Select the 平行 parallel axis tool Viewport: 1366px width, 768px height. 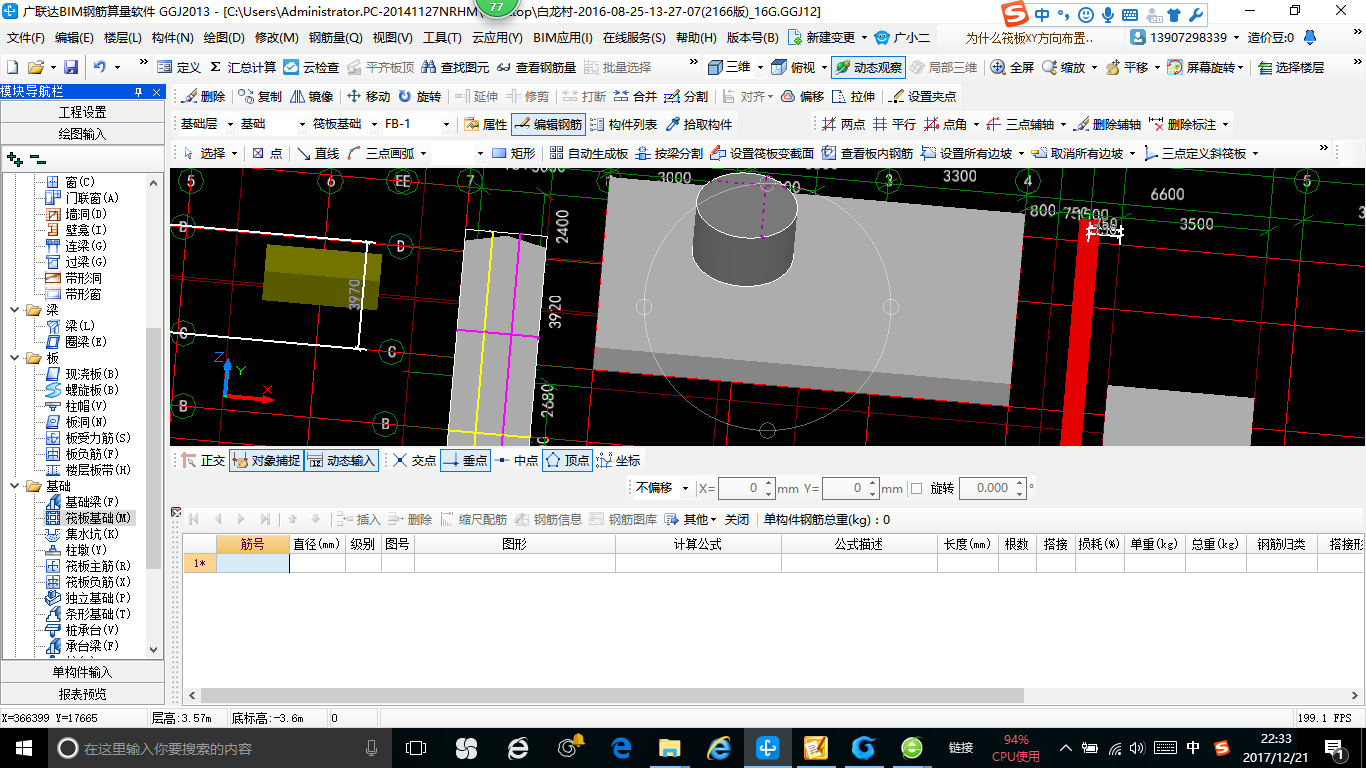pyautogui.click(x=894, y=124)
